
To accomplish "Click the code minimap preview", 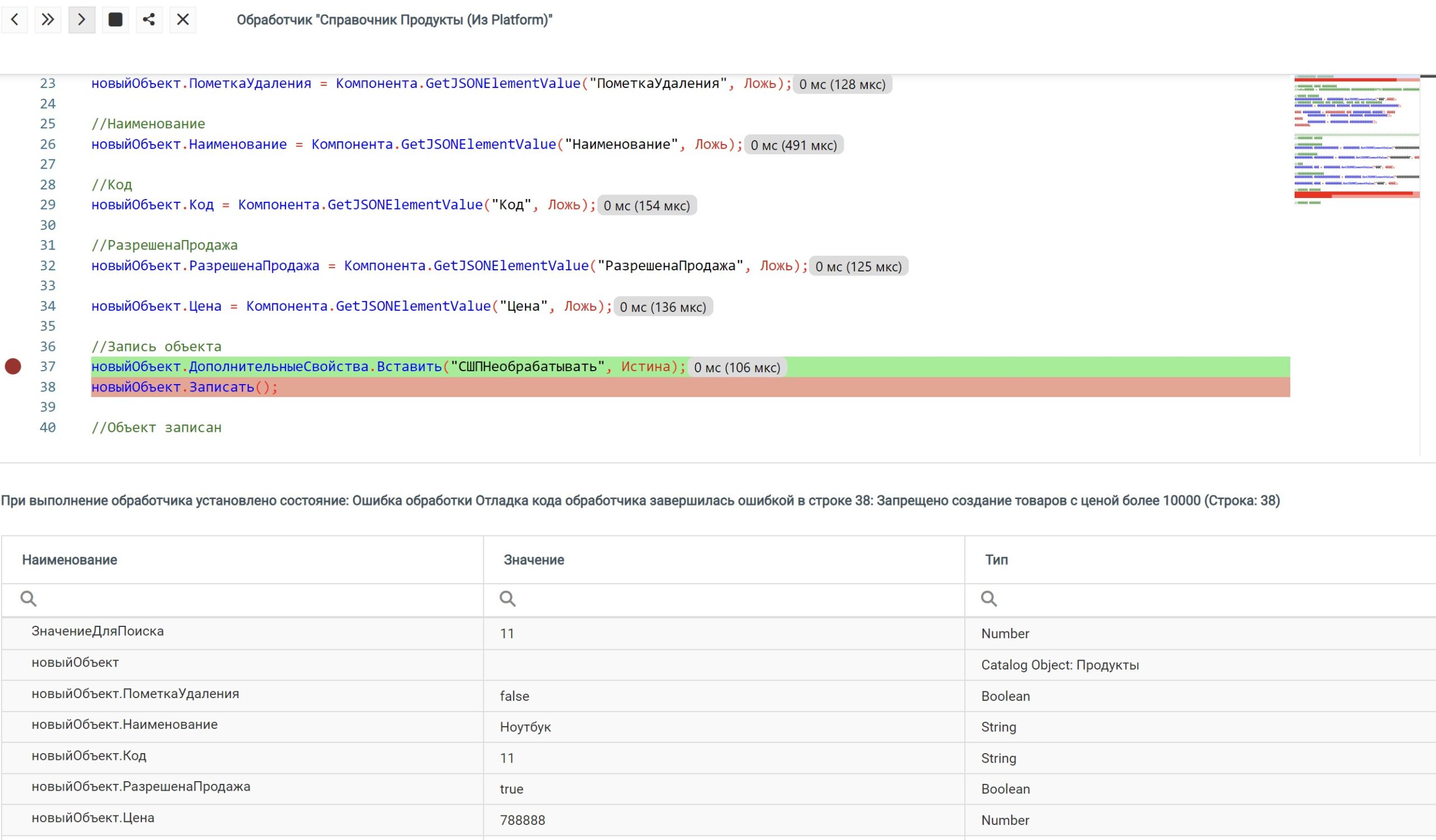I will (1356, 142).
